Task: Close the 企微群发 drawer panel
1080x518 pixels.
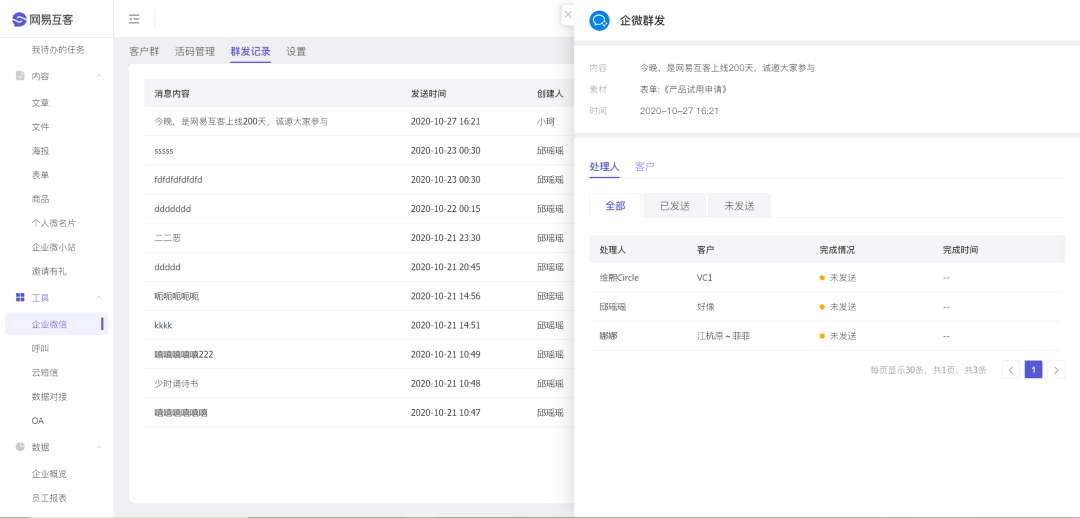Action: pyautogui.click(x=568, y=14)
